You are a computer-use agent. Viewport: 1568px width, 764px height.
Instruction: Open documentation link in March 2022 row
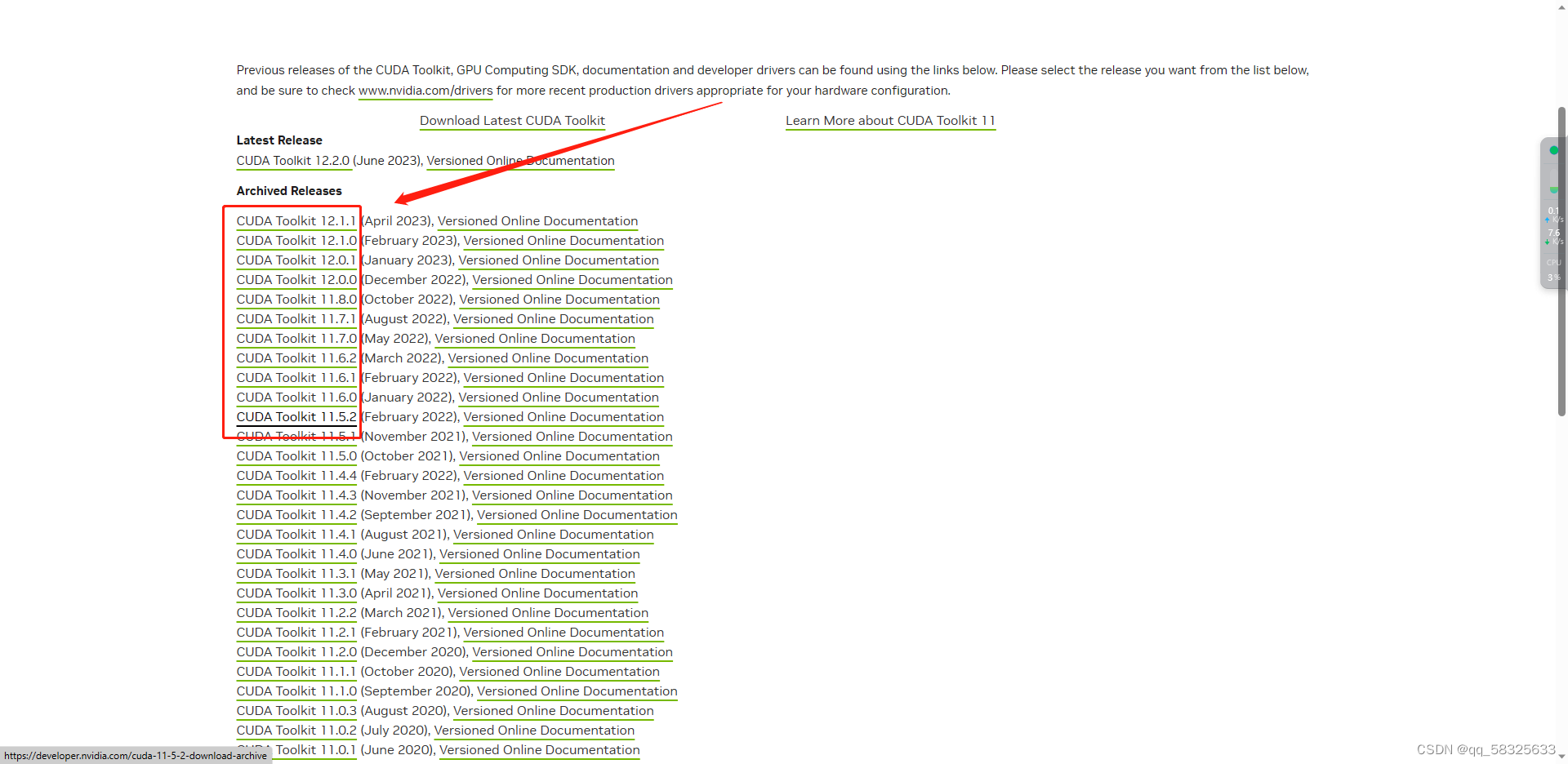pyautogui.click(x=548, y=358)
